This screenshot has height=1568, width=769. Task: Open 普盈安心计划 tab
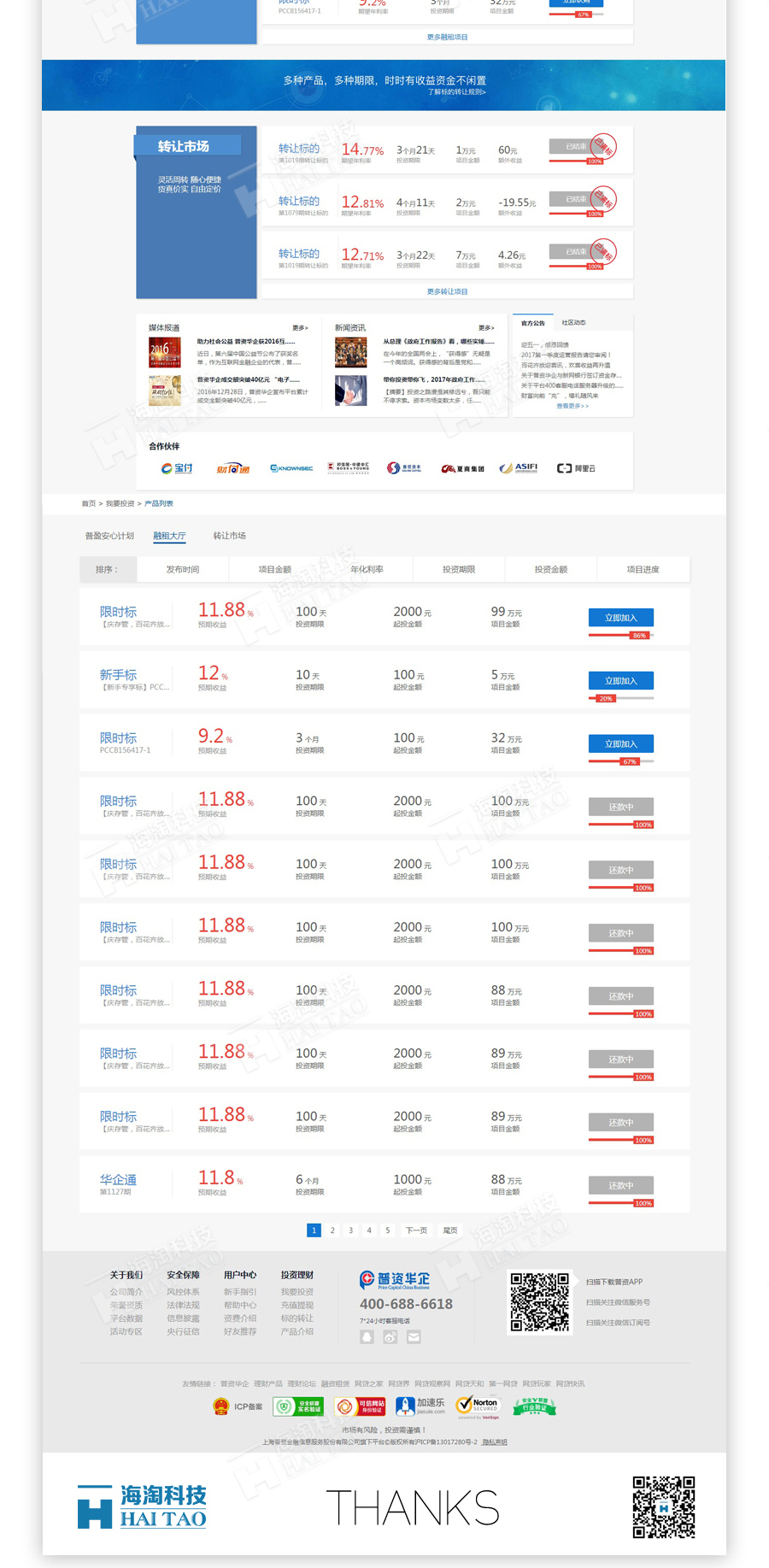point(109,536)
